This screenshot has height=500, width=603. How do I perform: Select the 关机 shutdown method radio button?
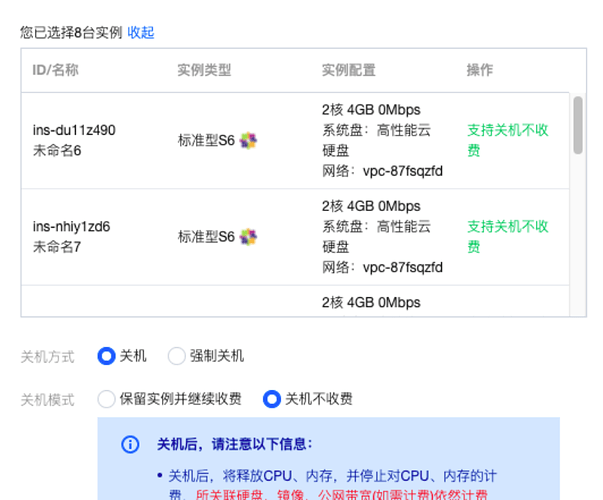coord(107,356)
